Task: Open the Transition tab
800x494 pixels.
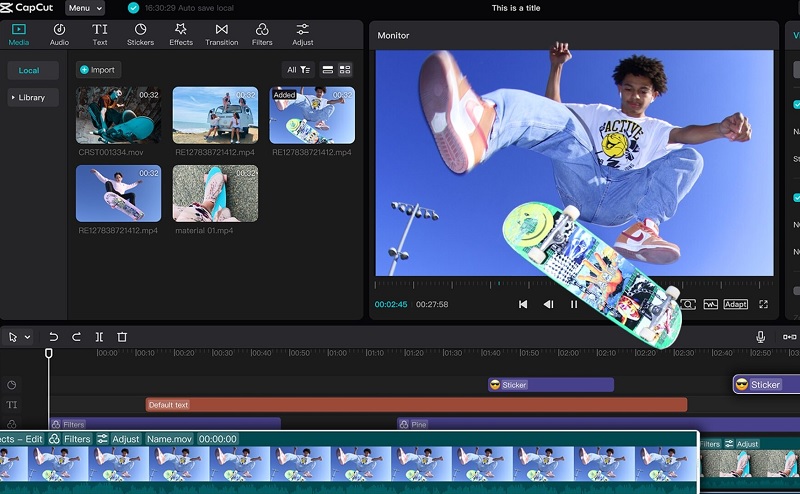Action: (x=221, y=35)
